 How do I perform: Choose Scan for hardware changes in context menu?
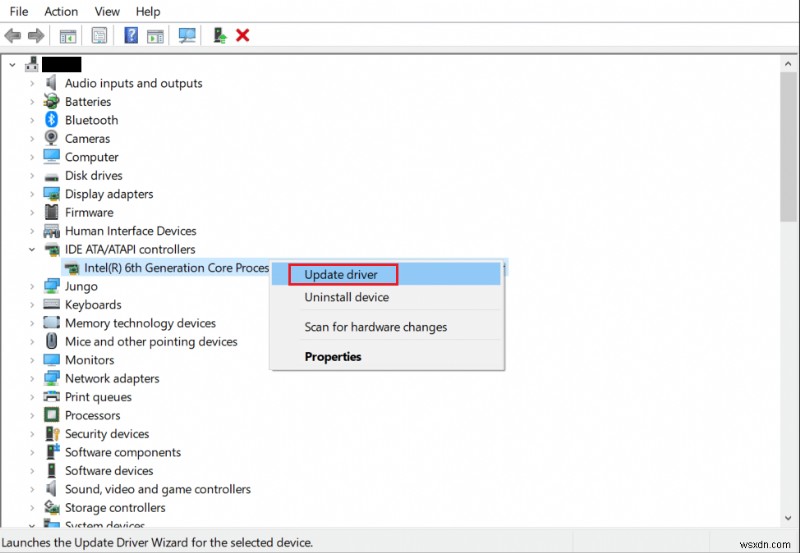click(x=386, y=326)
